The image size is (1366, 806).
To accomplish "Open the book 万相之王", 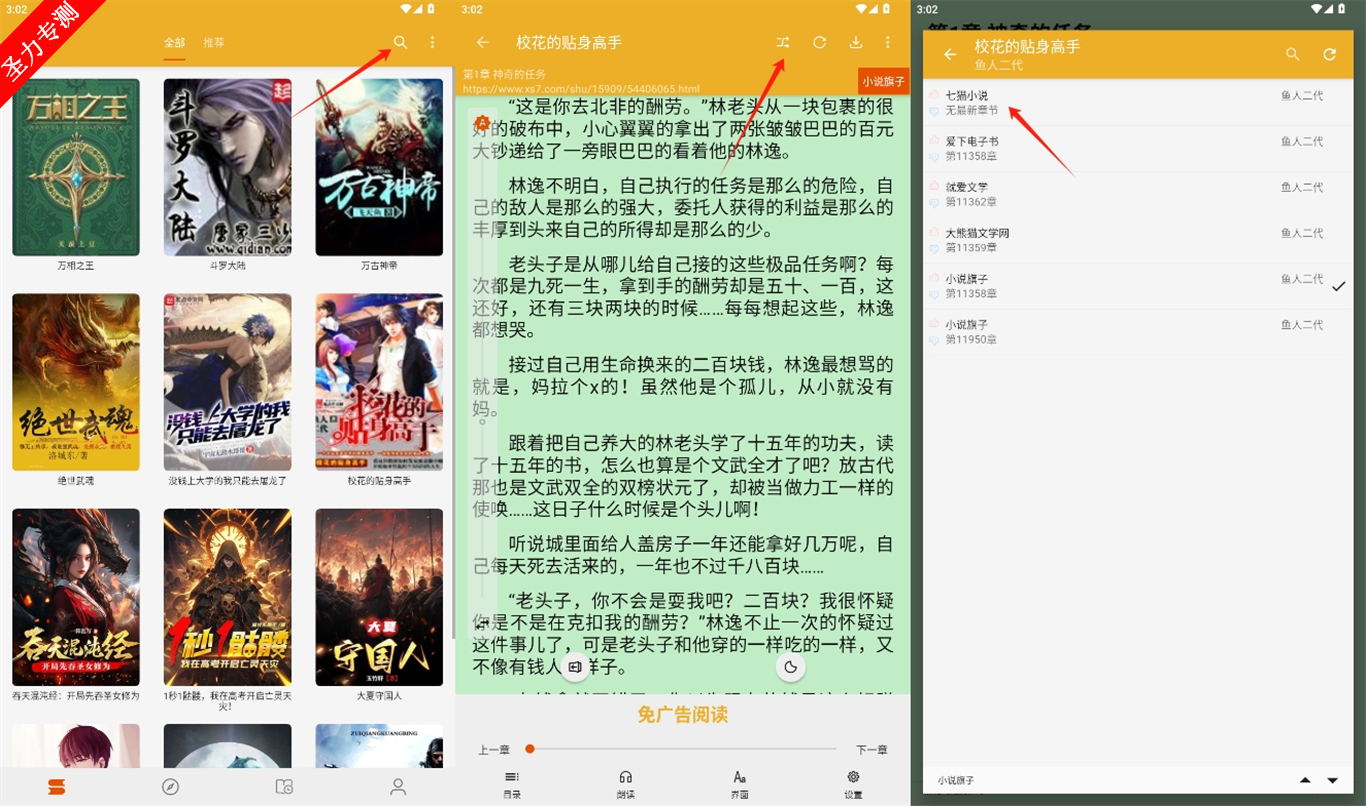I will tap(76, 167).
